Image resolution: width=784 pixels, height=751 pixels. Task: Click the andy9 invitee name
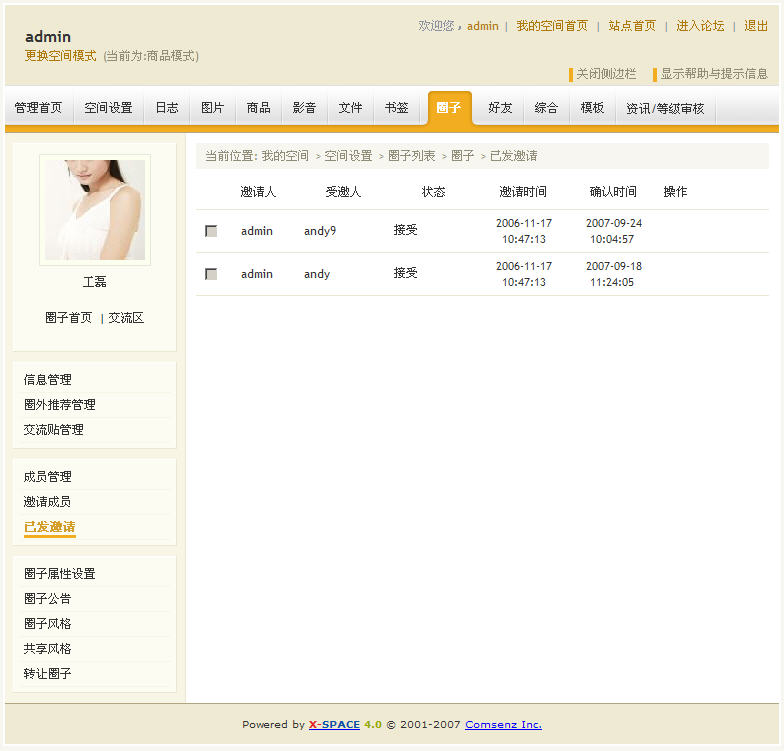point(320,231)
